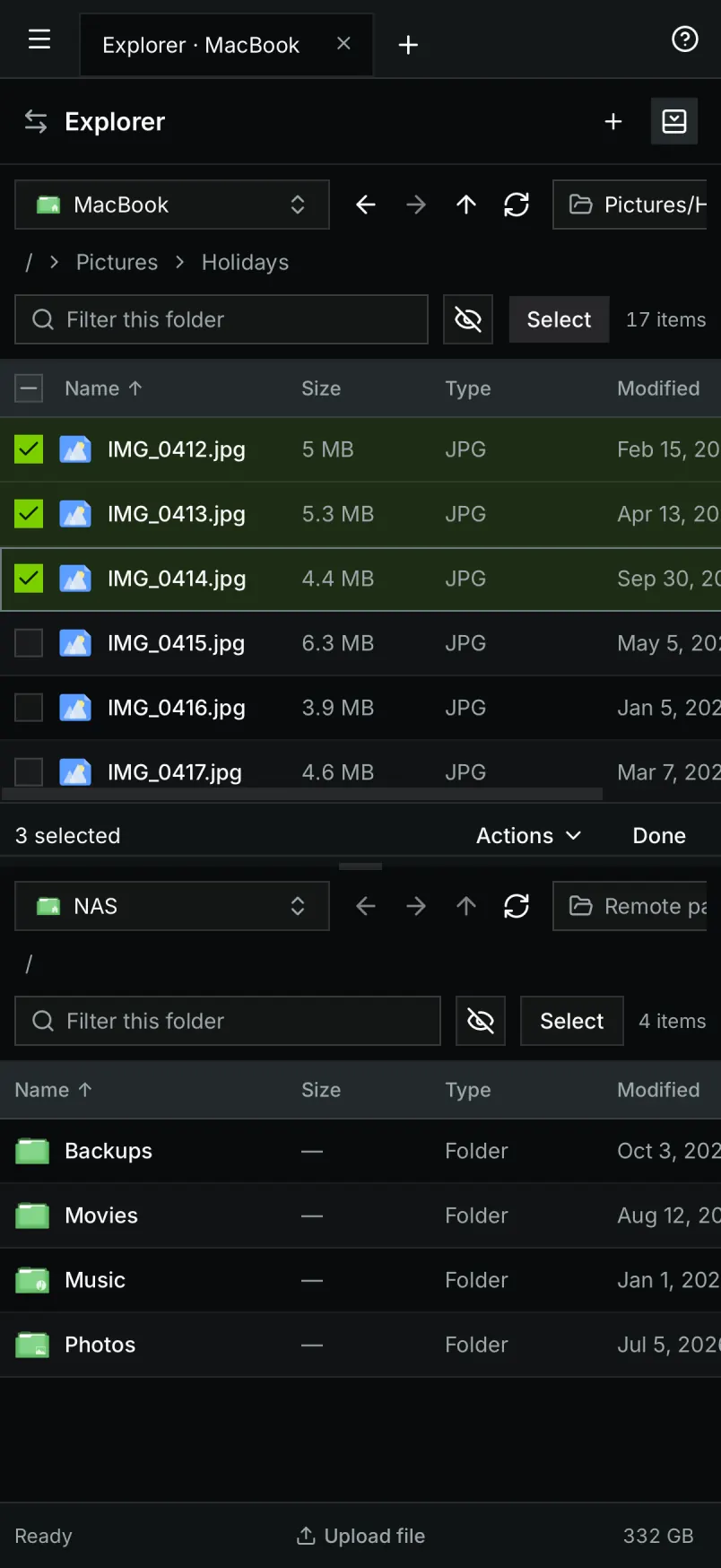The height and width of the screenshot is (1568, 721).
Task: Check the IMG_0416.jpg checkbox
Action: pos(29,708)
